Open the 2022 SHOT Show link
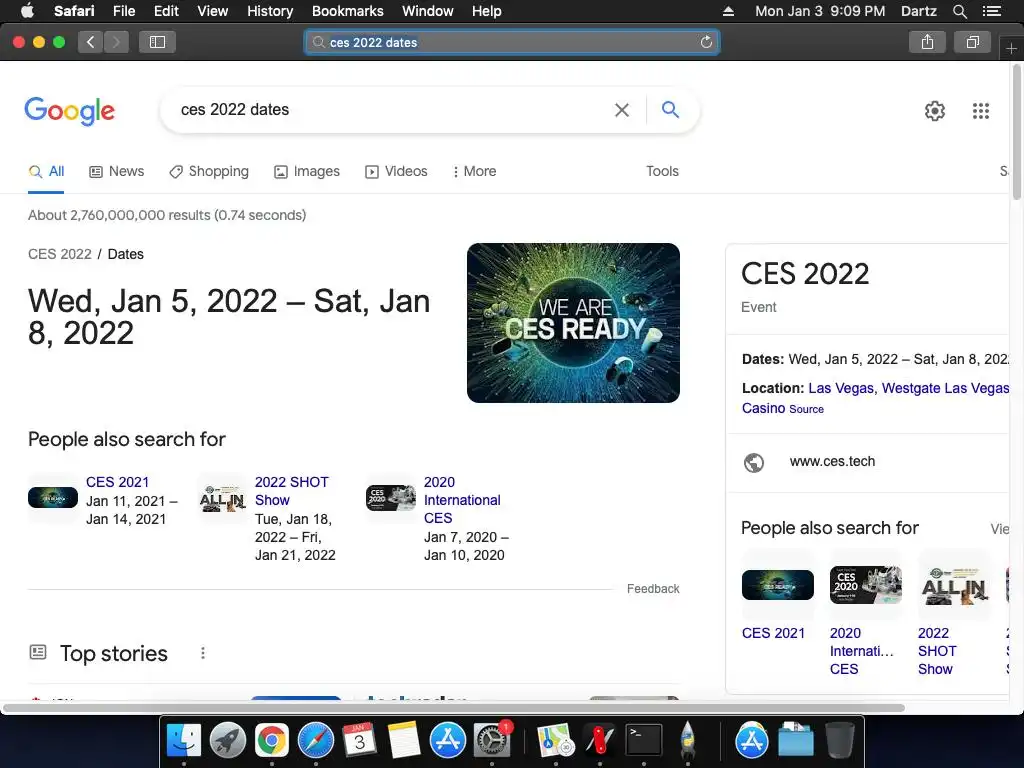This screenshot has width=1024, height=768. click(x=291, y=491)
